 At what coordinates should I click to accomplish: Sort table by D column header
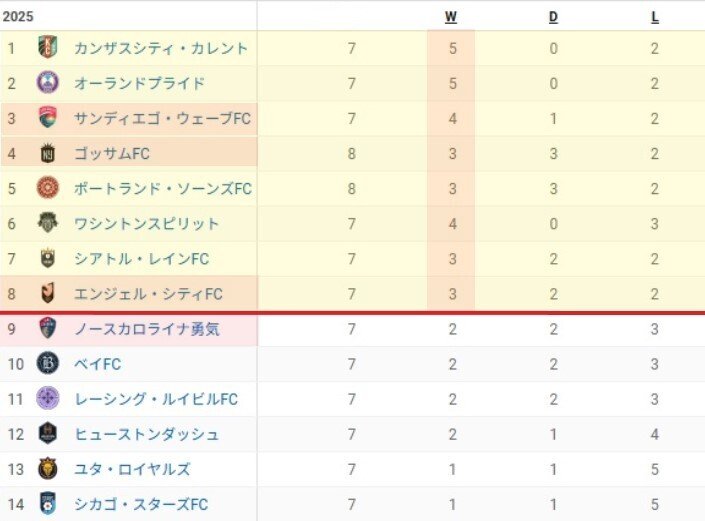coord(553,16)
